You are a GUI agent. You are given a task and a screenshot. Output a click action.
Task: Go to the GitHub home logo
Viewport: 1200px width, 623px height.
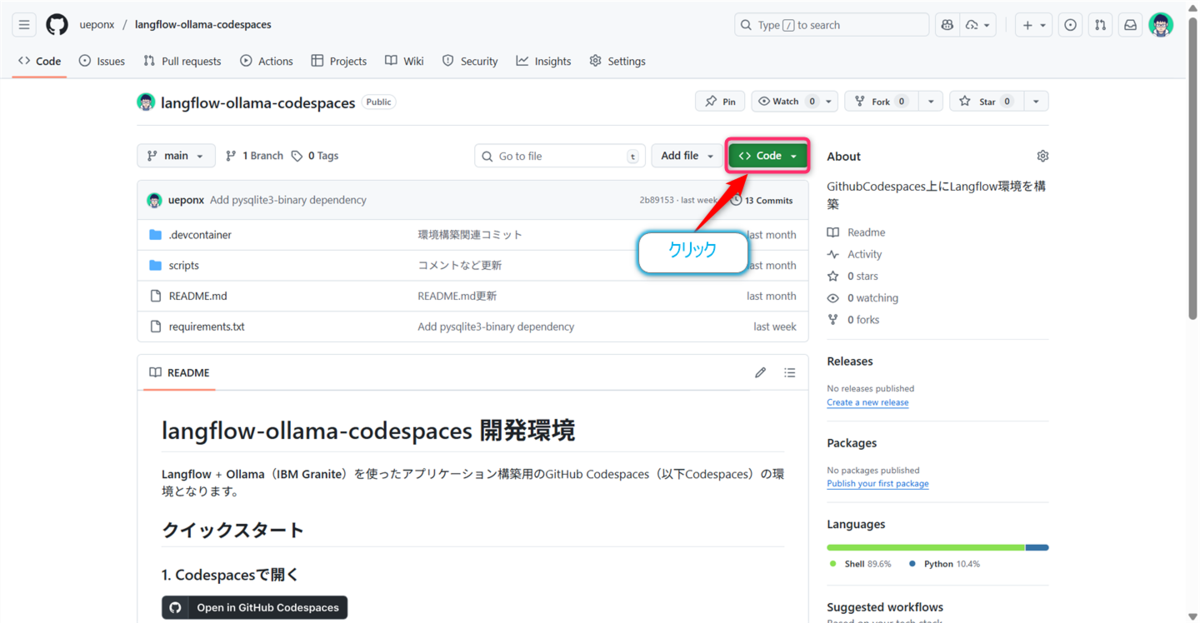tap(57, 25)
